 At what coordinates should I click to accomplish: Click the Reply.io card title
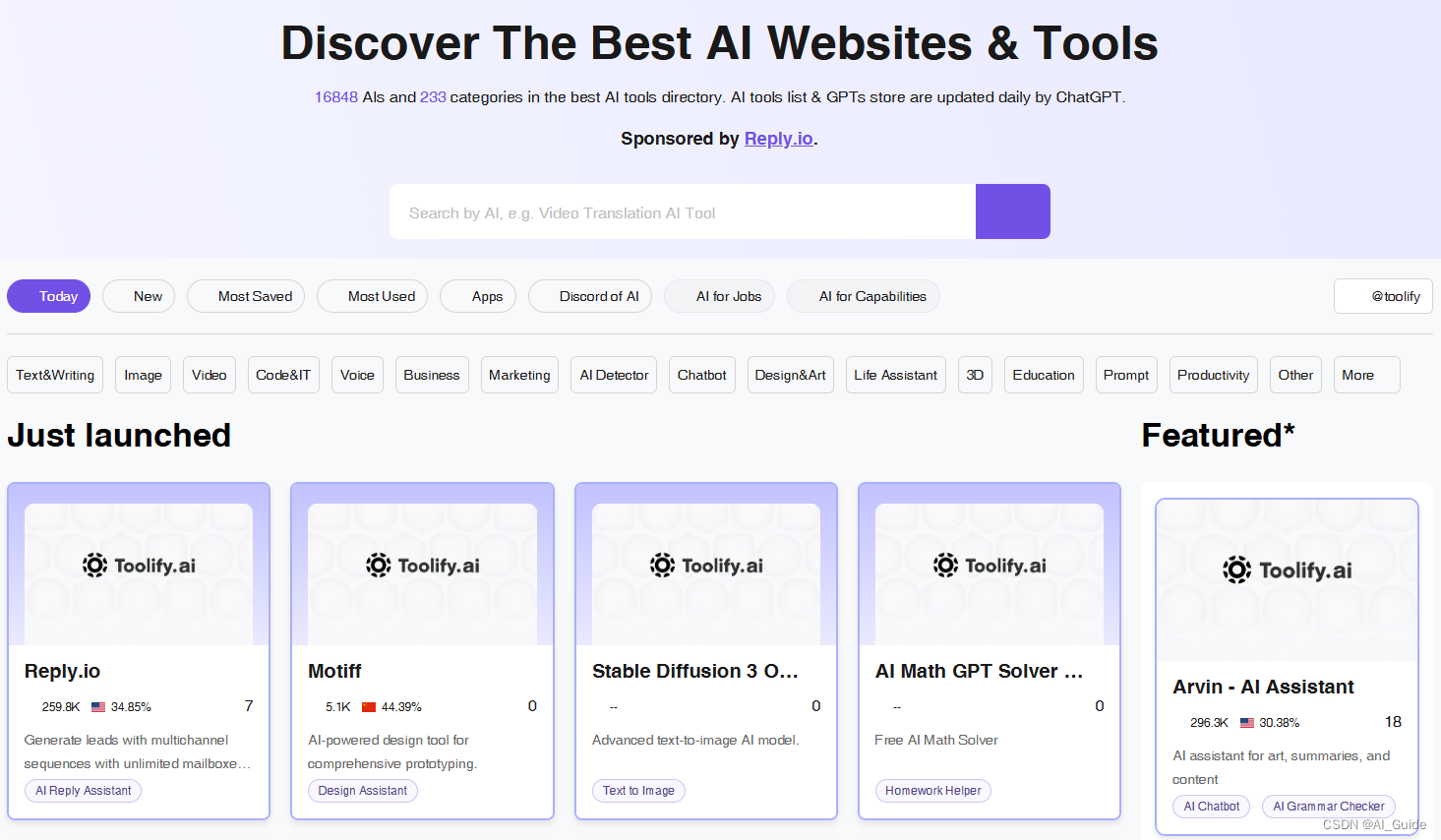62,671
